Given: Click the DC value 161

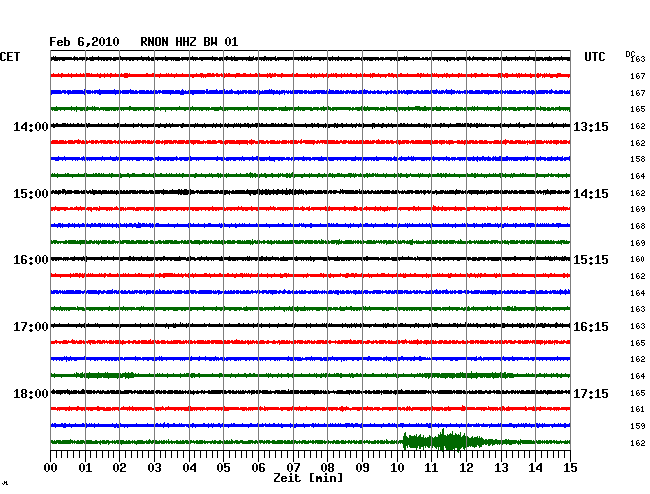Looking at the screenshot, I should coord(638,409).
